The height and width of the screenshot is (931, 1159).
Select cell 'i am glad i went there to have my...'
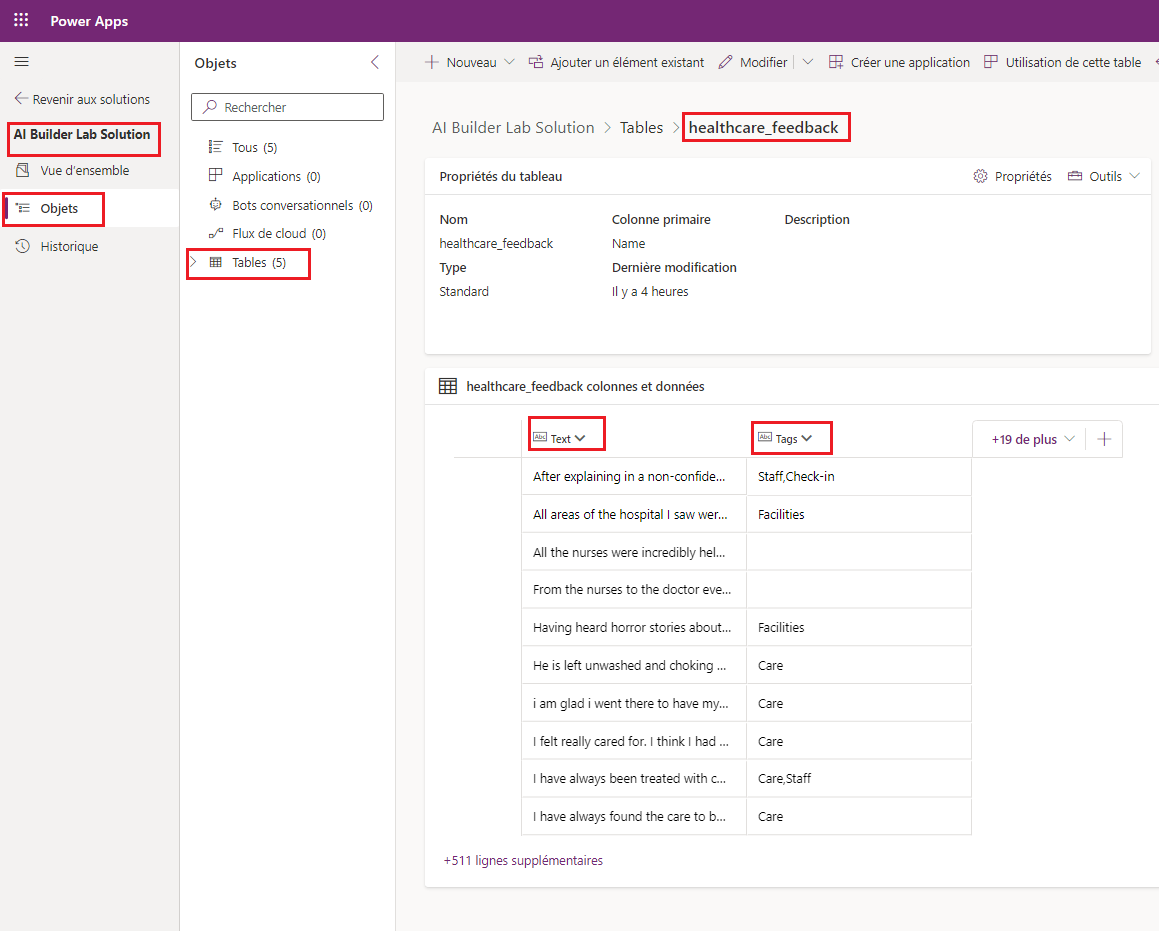[633, 703]
